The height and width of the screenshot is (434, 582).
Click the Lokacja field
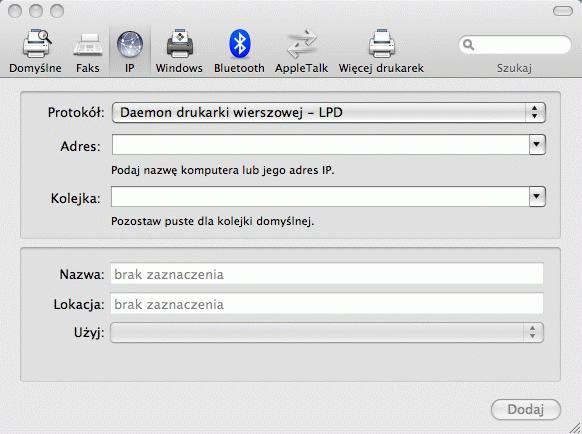pos(327,304)
